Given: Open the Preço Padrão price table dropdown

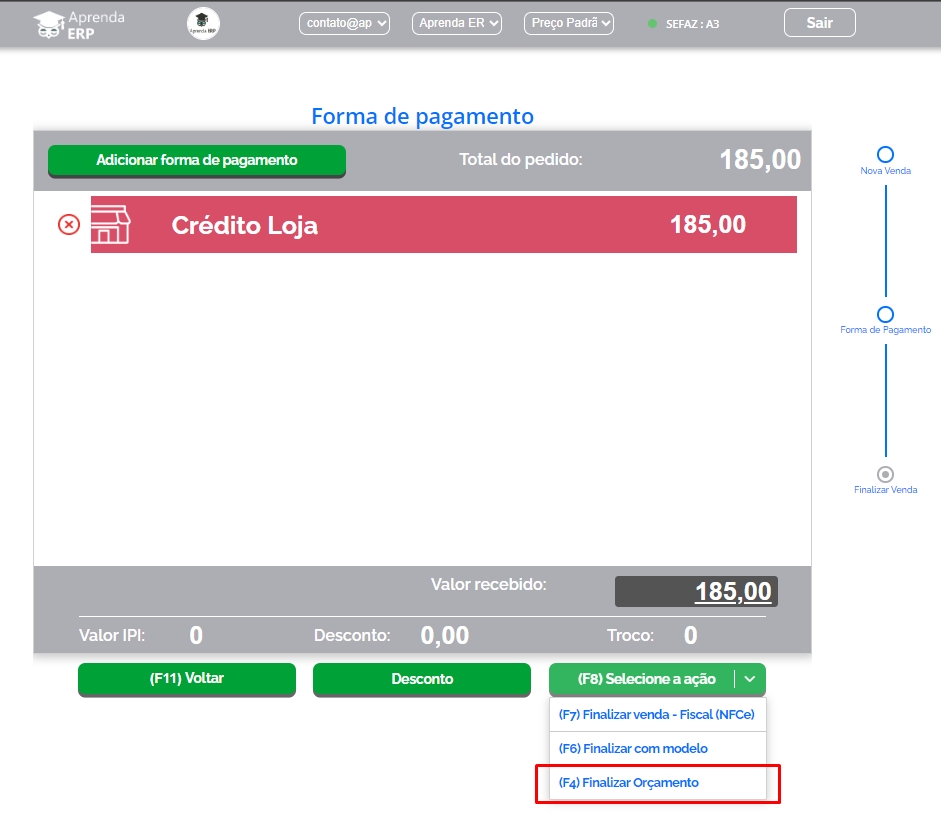Looking at the screenshot, I should pyautogui.click(x=569, y=24).
